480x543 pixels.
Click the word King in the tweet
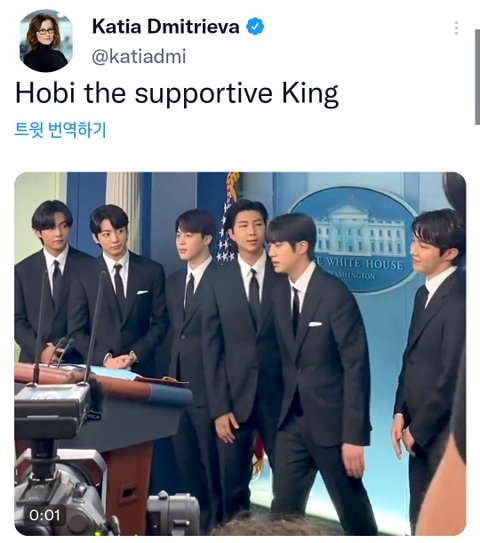click(310, 94)
